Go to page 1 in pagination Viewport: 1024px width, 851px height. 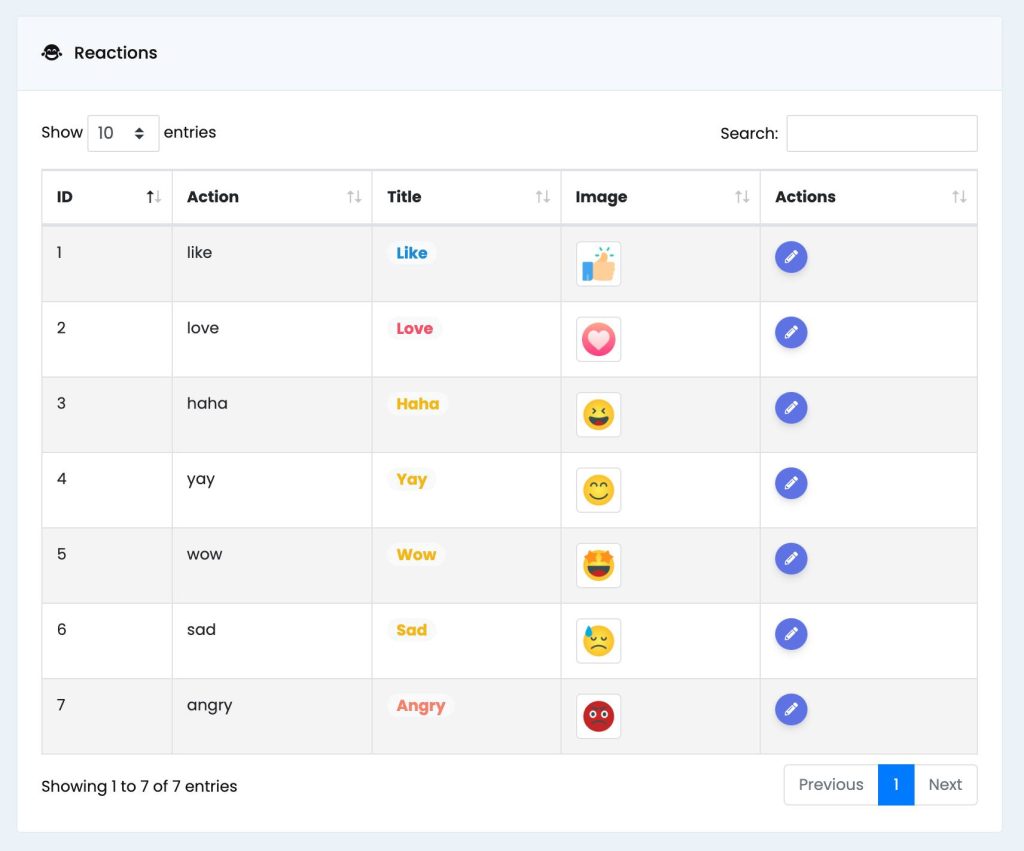[x=895, y=784]
